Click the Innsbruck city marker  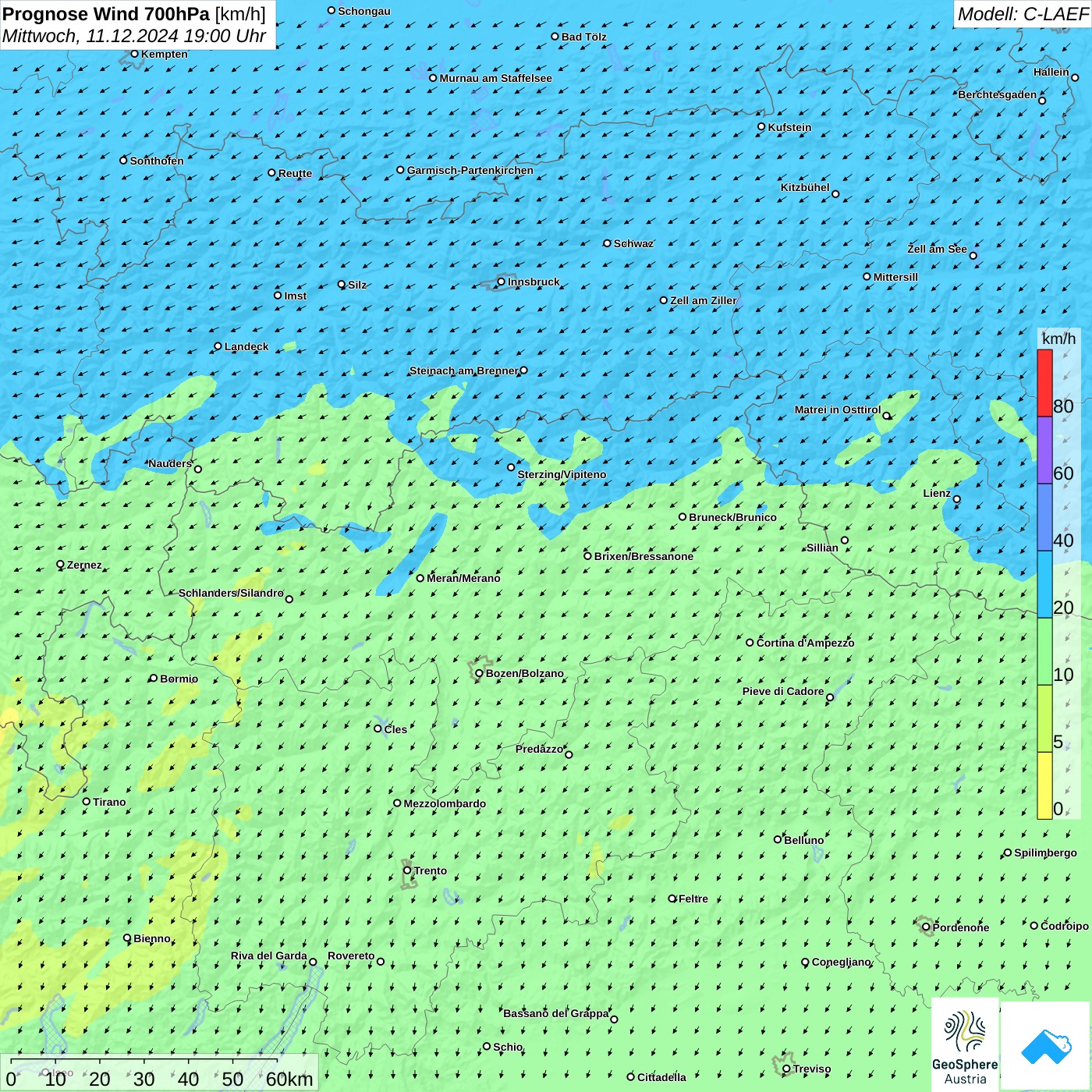502,282
